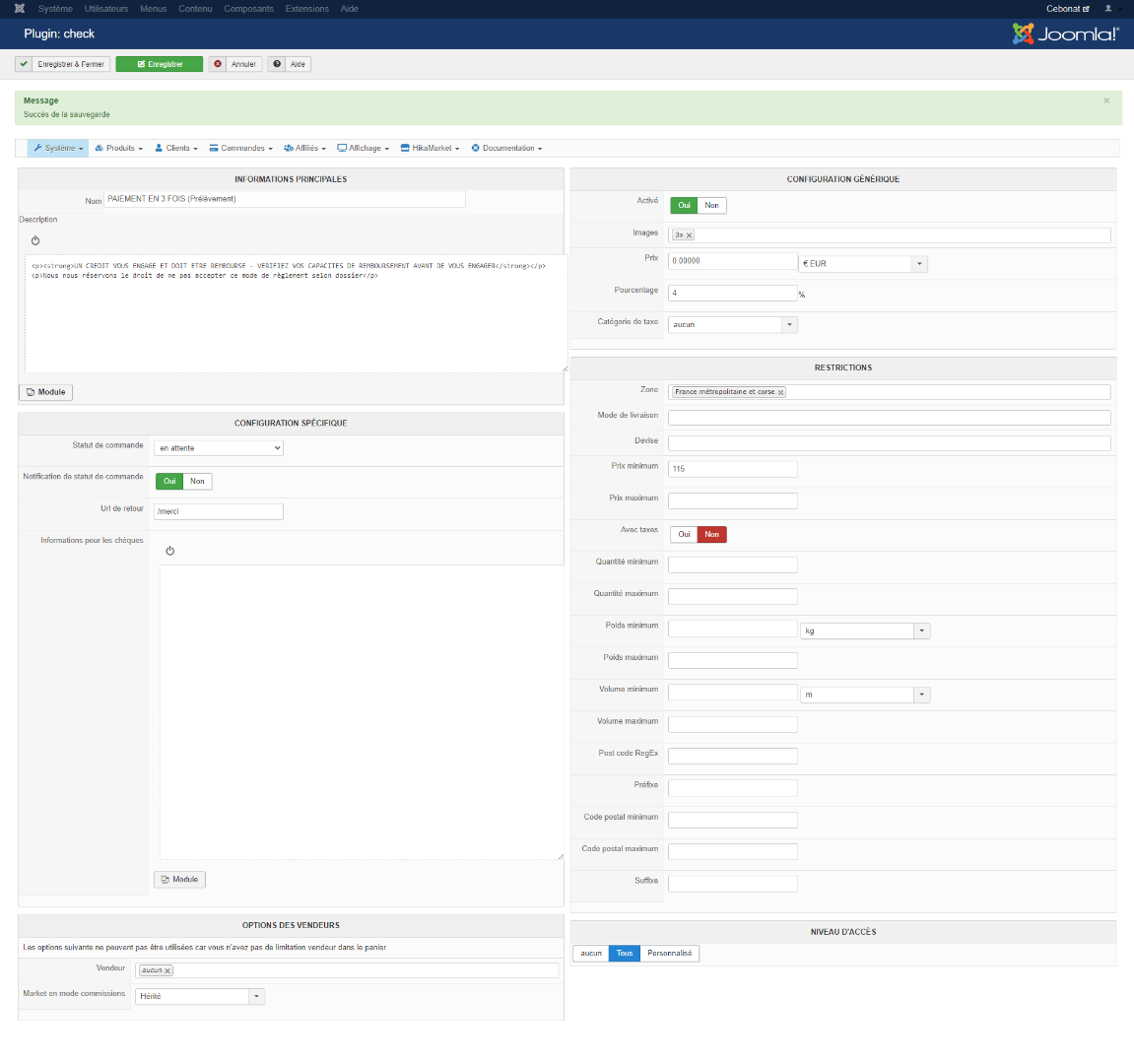Click the wrench icon on Système tab
This screenshot has height=1064, width=1134.
click(37, 148)
